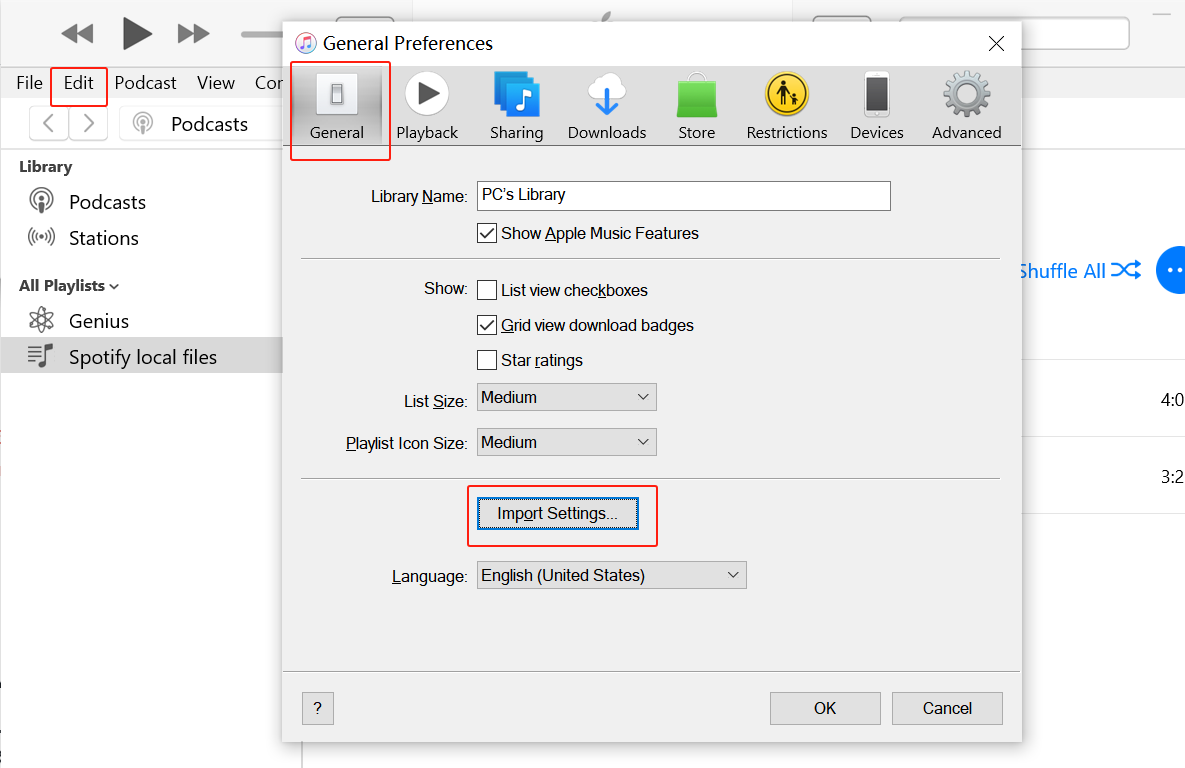
Task: Open the Devices preferences tab
Action: click(877, 106)
